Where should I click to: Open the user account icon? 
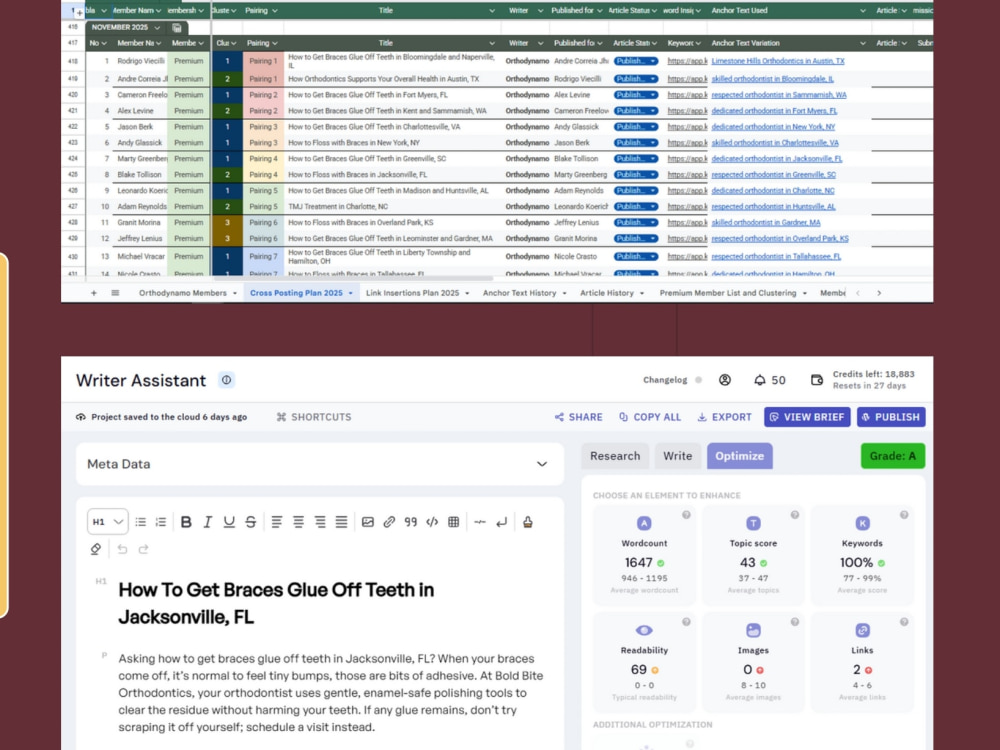pyautogui.click(x=724, y=380)
